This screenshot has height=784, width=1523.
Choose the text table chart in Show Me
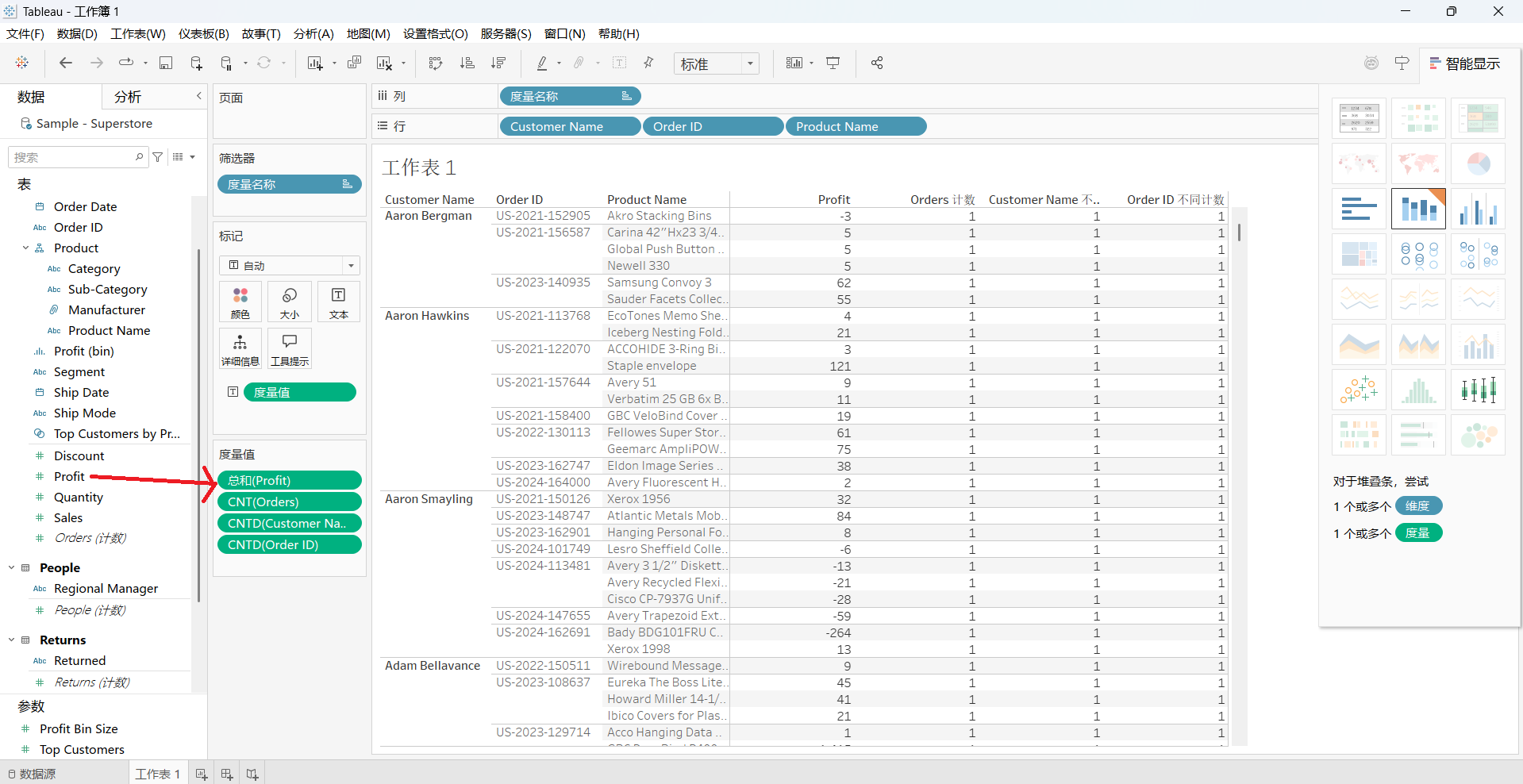1359,118
